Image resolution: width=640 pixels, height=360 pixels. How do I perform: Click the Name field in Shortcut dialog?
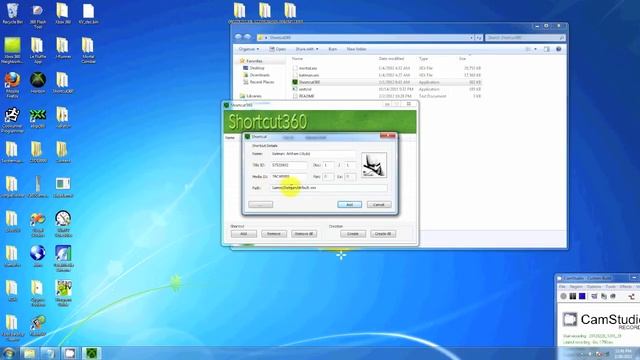click(313, 154)
